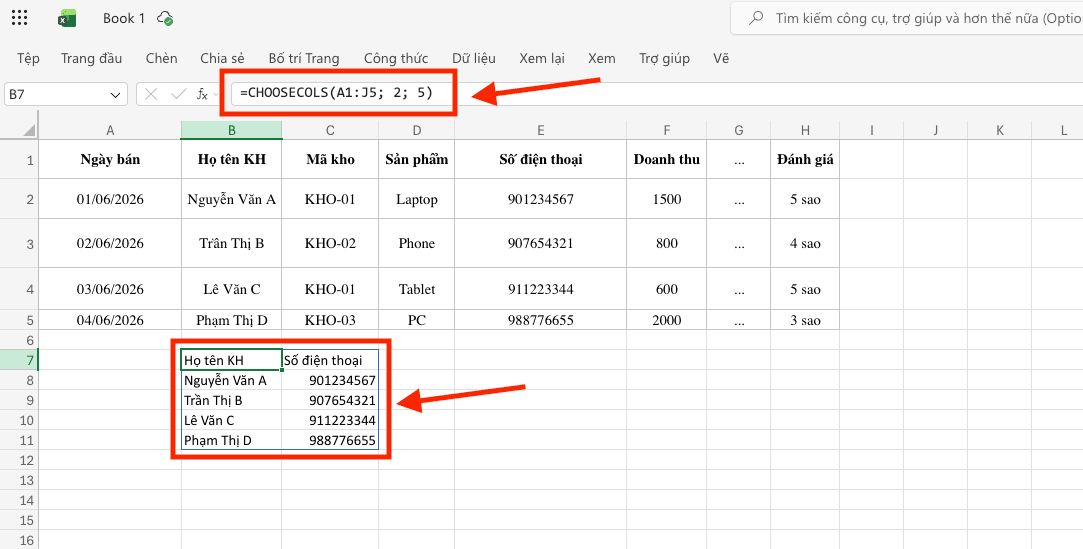Viewport: 1083px width, 549px height.
Task: Open the Chèn tab
Action: point(162,59)
